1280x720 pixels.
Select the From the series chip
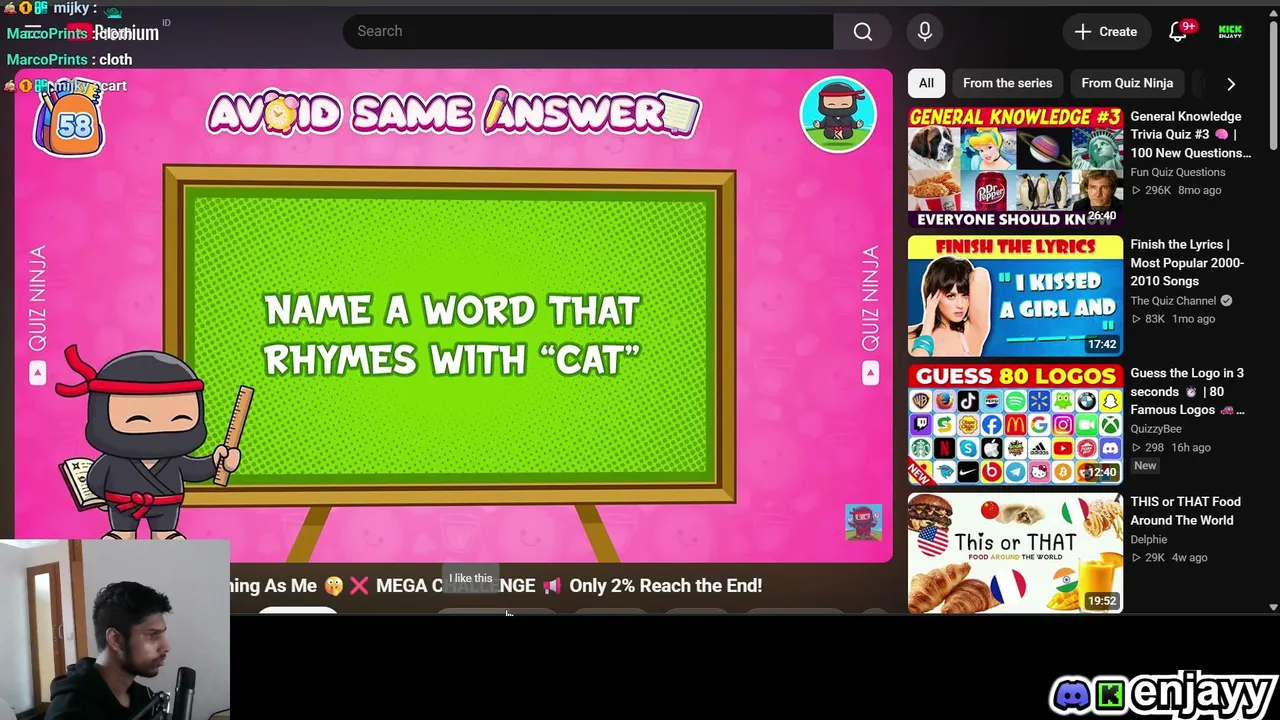tap(1007, 83)
